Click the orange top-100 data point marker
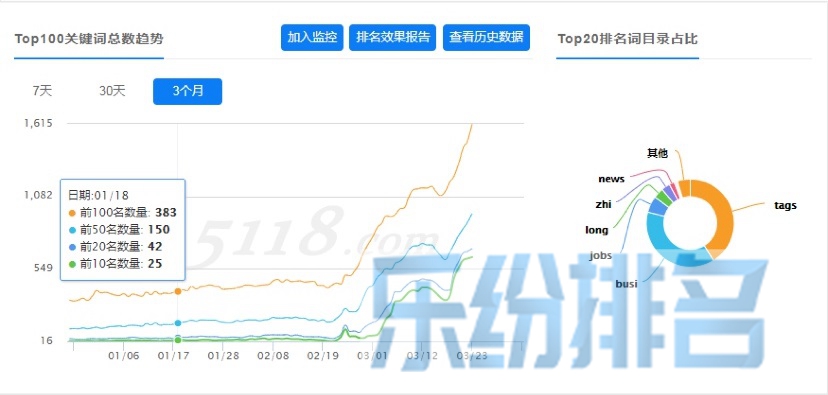This screenshot has height=395, width=828. 178,291
